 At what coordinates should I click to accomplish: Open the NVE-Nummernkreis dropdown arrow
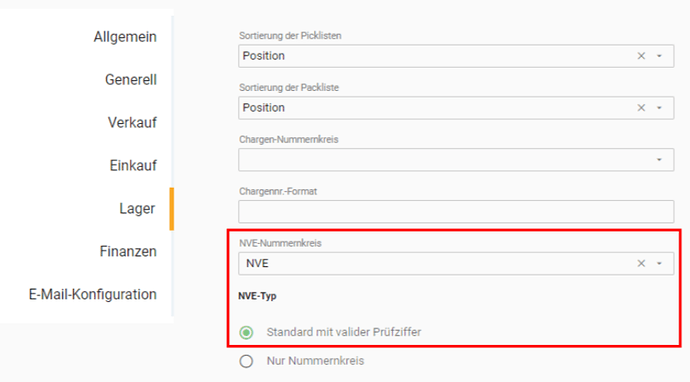click(x=659, y=264)
